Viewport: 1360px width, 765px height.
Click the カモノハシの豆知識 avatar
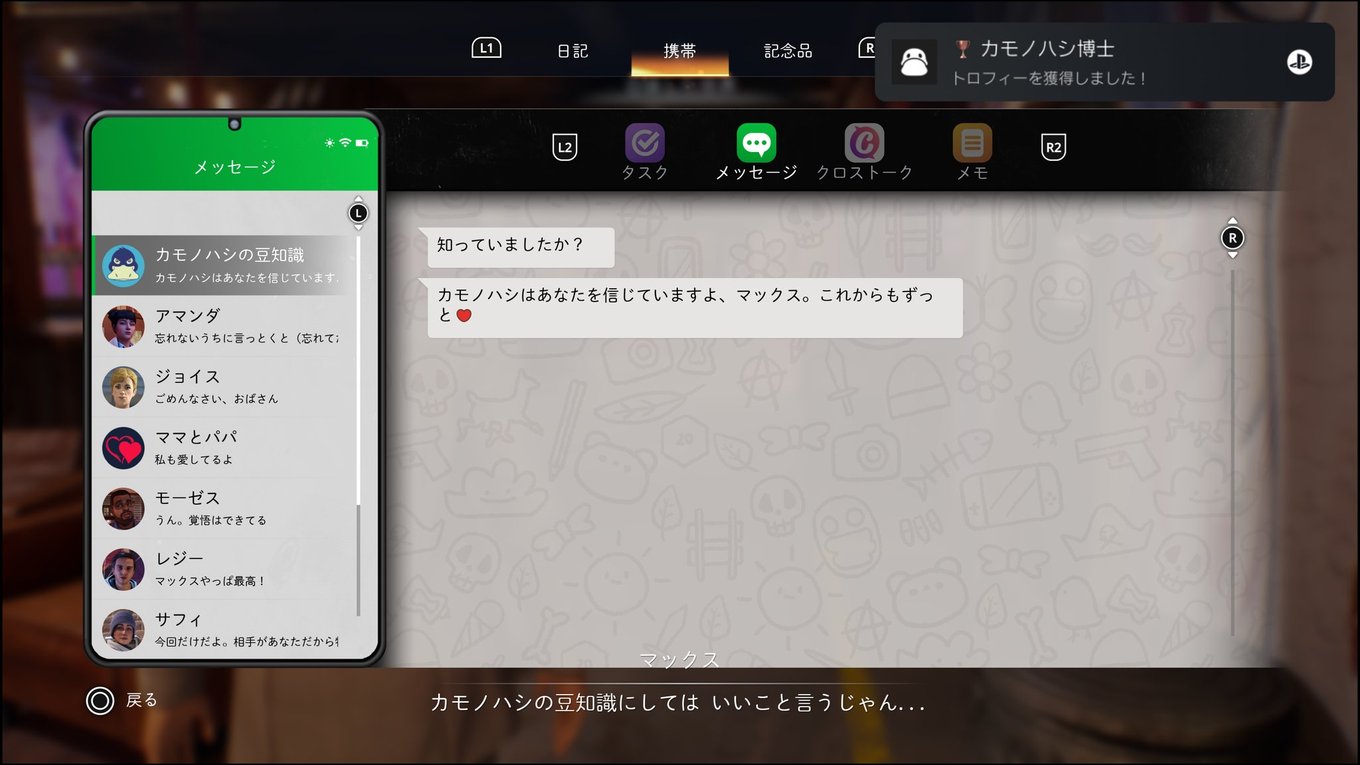click(x=123, y=265)
